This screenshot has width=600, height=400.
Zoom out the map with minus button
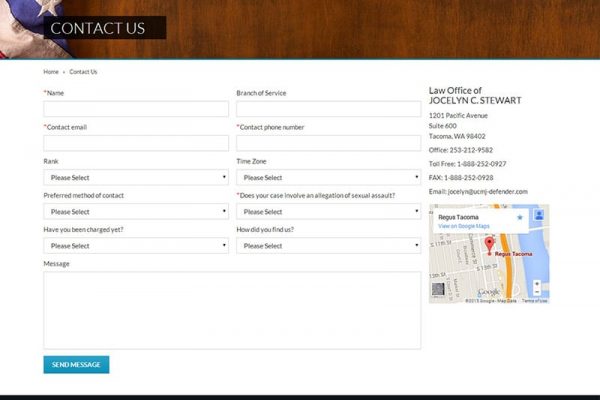[x=537, y=292]
